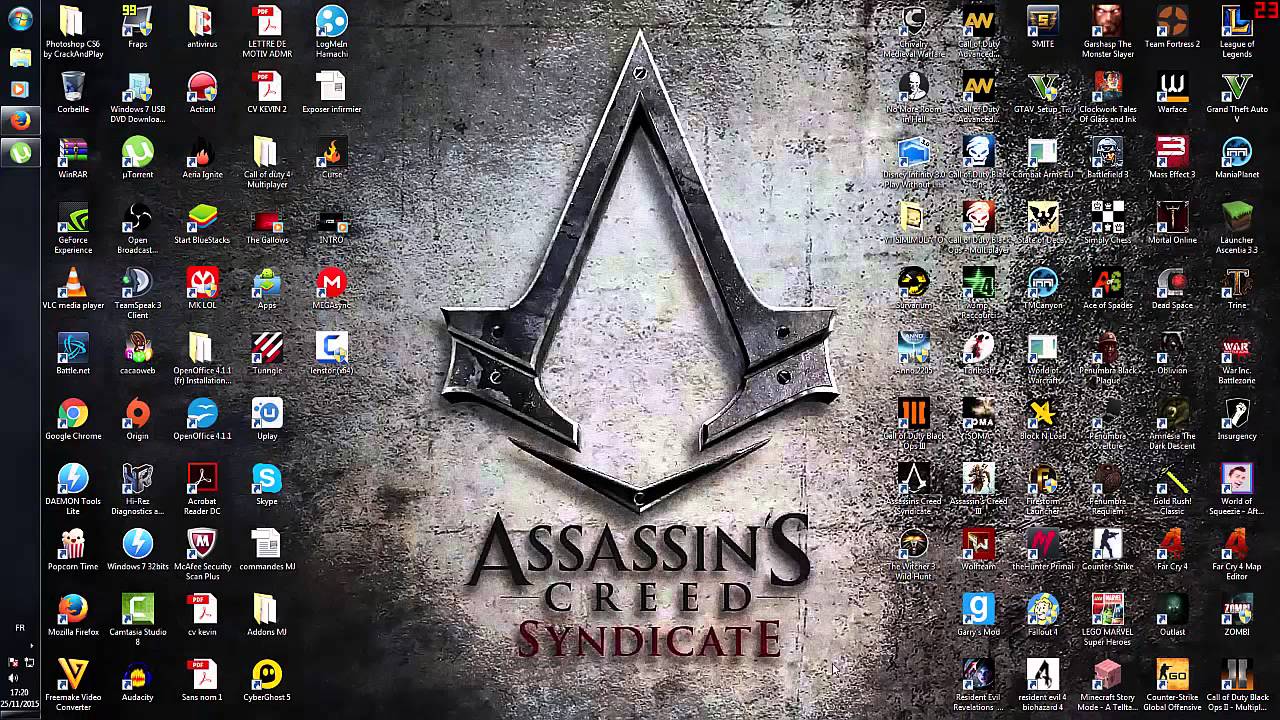Image resolution: width=1280 pixels, height=720 pixels.
Task: Open ManiaPlanet shortcut
Action: pos(1237,158)
